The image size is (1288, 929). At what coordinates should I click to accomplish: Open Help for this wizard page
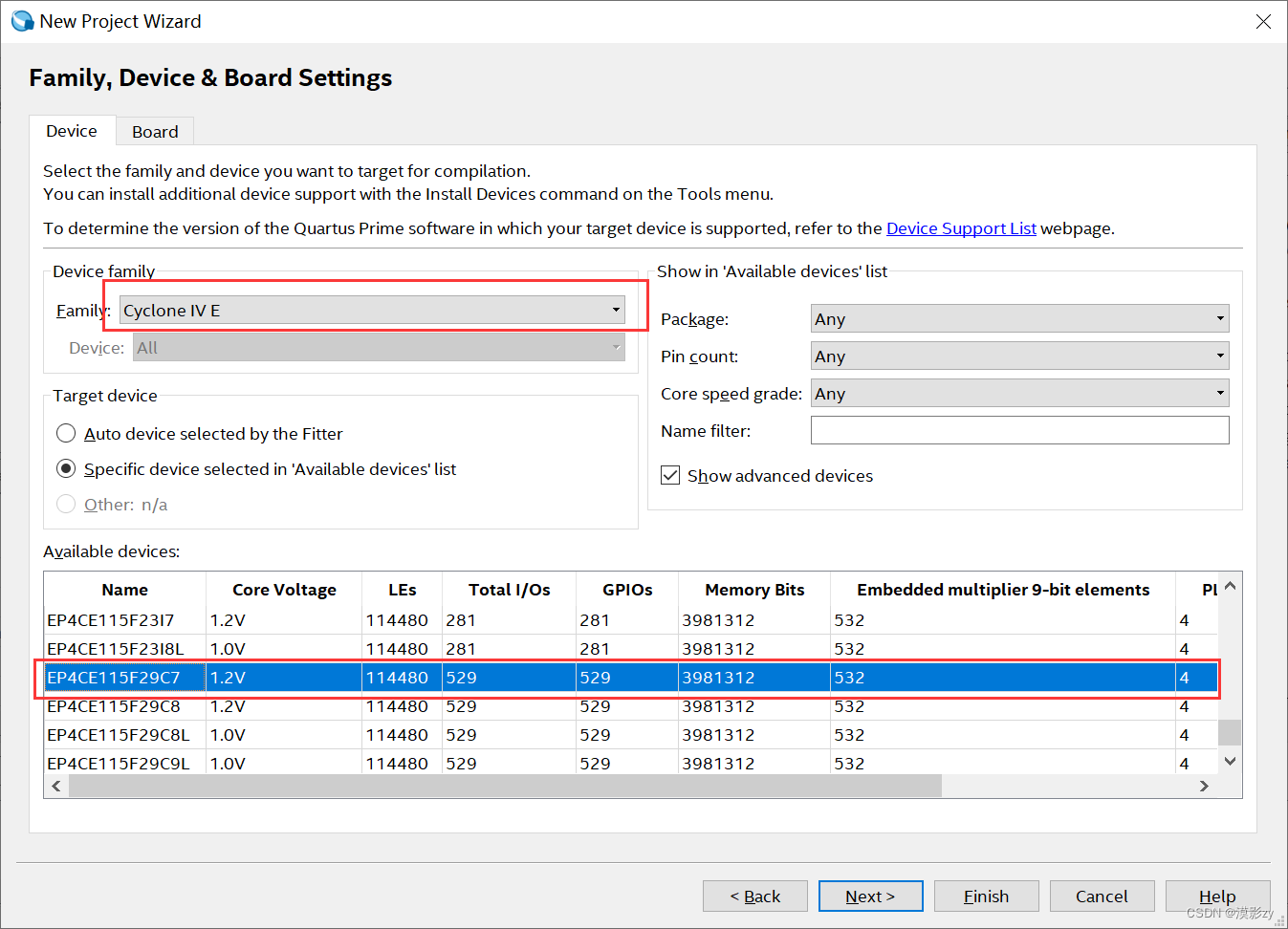pyautogui.click(x=1217, y=897)
